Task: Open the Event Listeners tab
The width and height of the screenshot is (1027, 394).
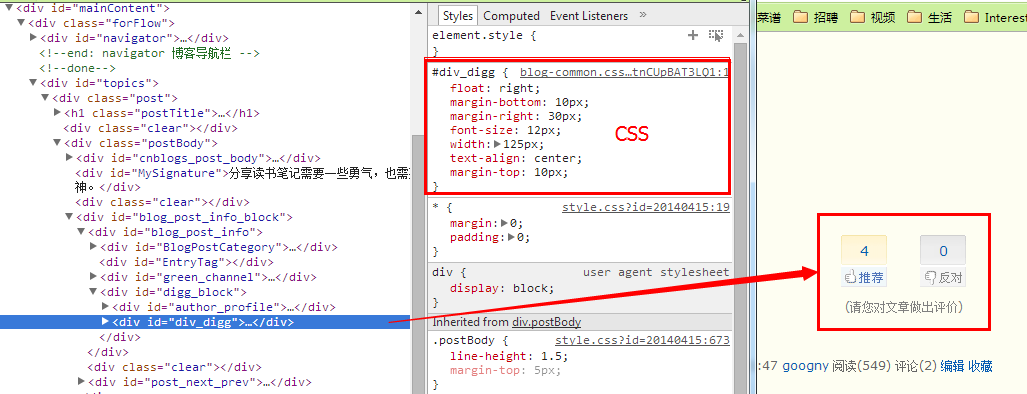Action: pos(589,16)
